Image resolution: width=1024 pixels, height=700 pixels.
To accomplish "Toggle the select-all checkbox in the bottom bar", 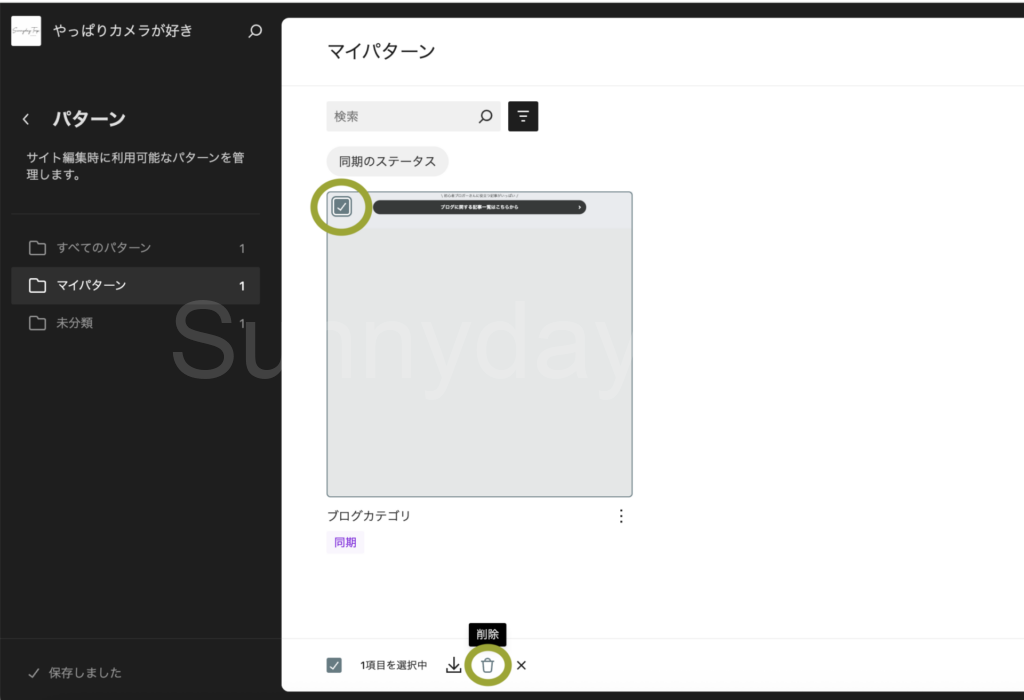I will coord(335,665).
